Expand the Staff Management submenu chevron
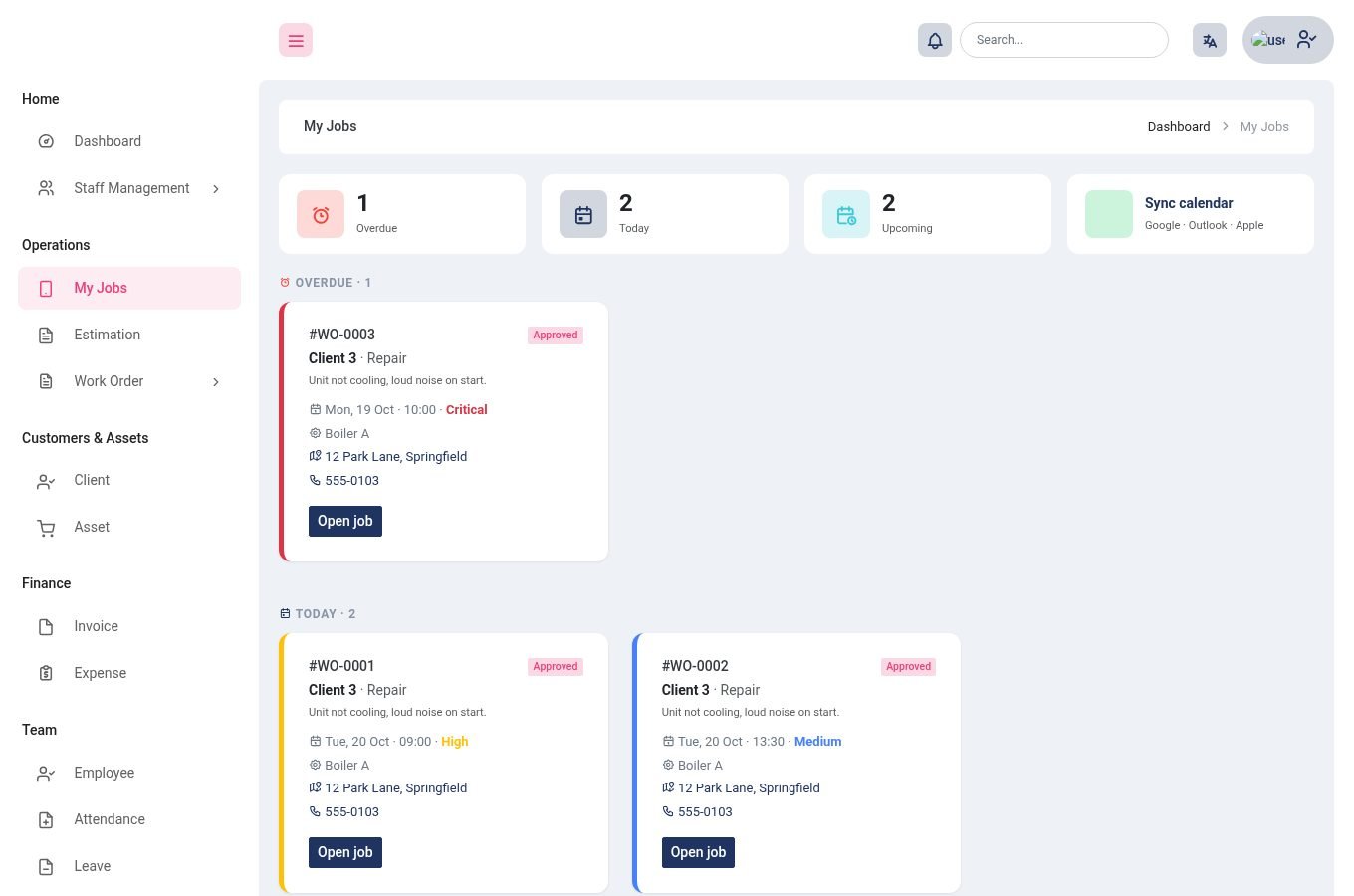 (216, 188)
